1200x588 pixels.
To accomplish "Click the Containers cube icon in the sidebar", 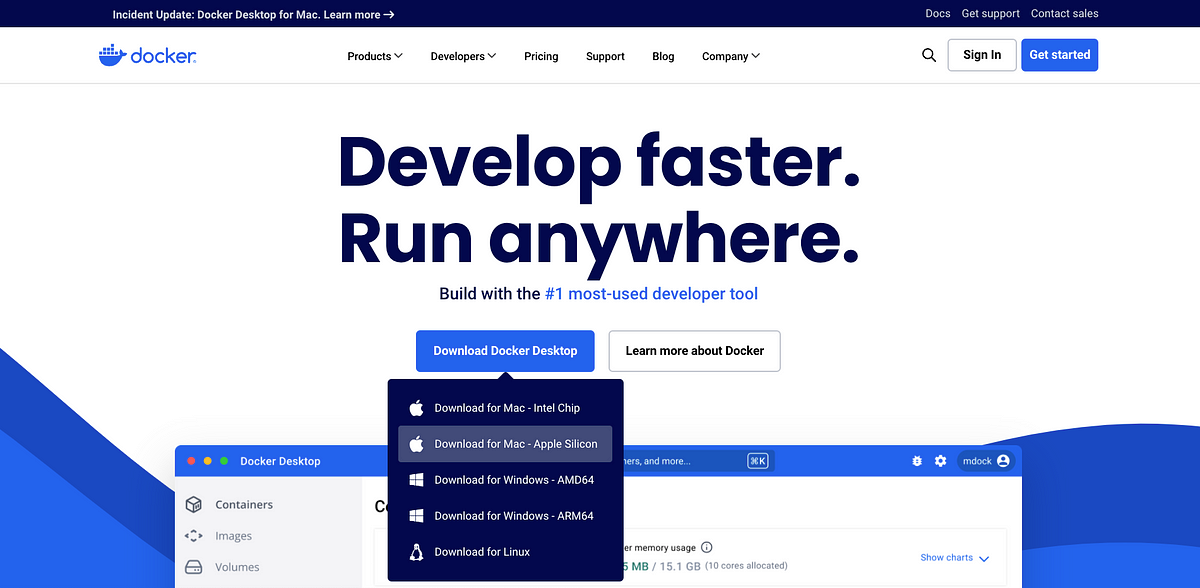I will (x=194, y=505).
